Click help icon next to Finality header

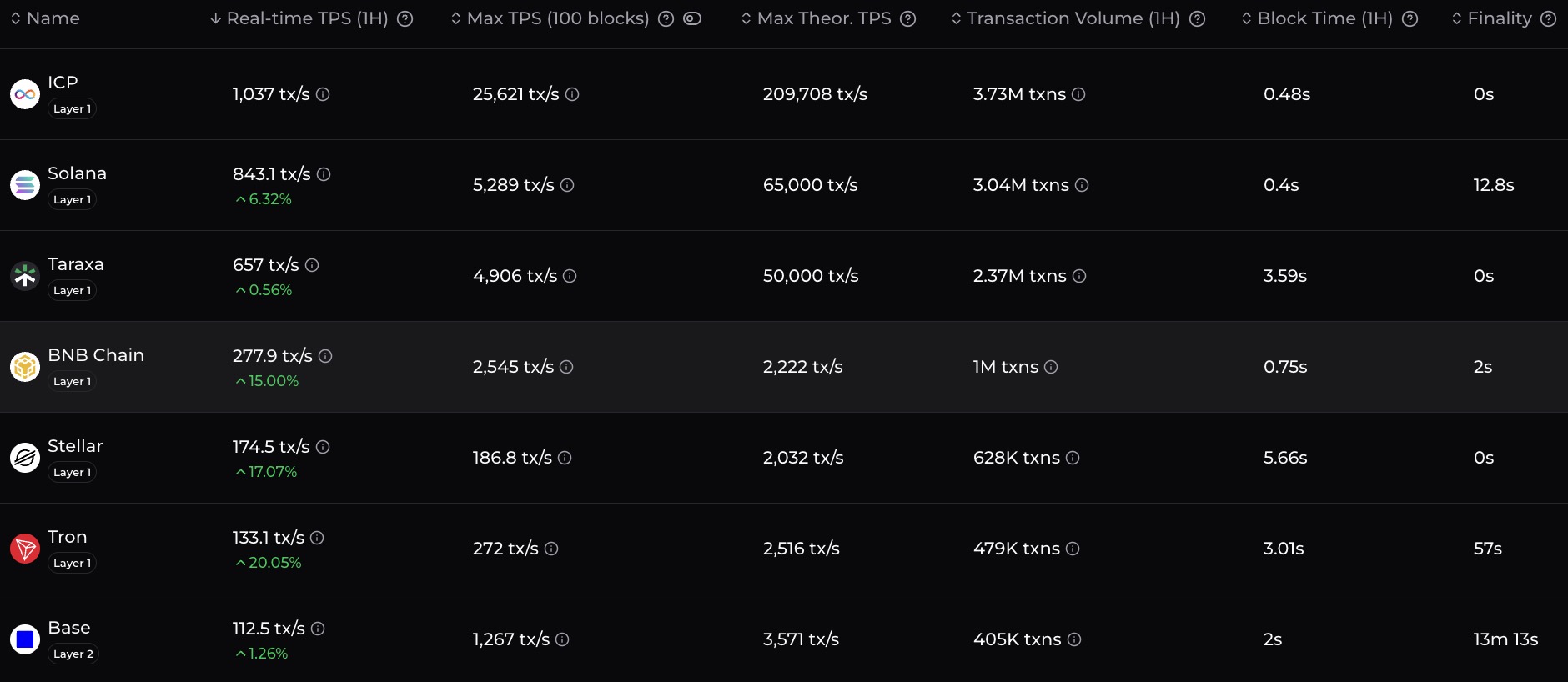1548,18
